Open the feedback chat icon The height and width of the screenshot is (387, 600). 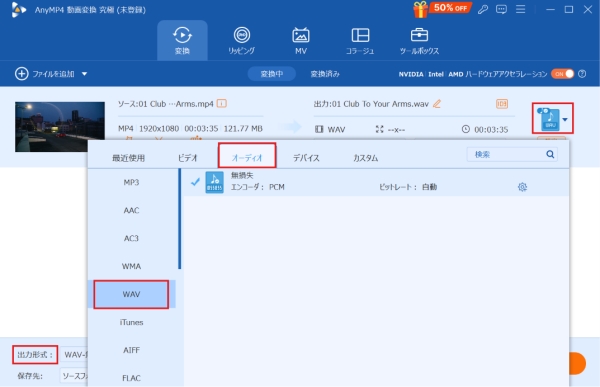coord(501,10)
